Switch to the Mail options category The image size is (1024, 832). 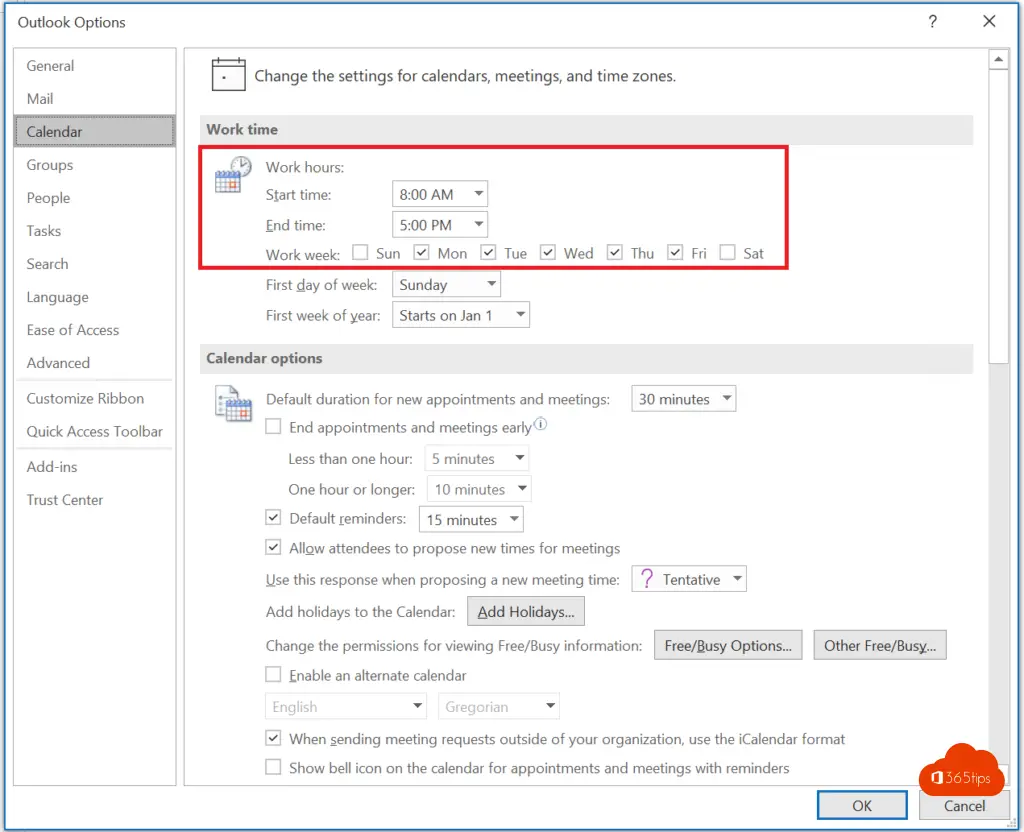pyautogui.click(x=40, y=99)
